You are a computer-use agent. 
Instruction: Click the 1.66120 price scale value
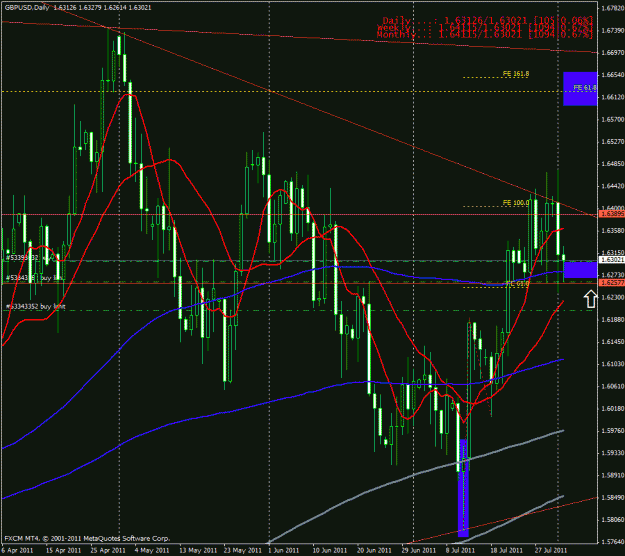612,97
